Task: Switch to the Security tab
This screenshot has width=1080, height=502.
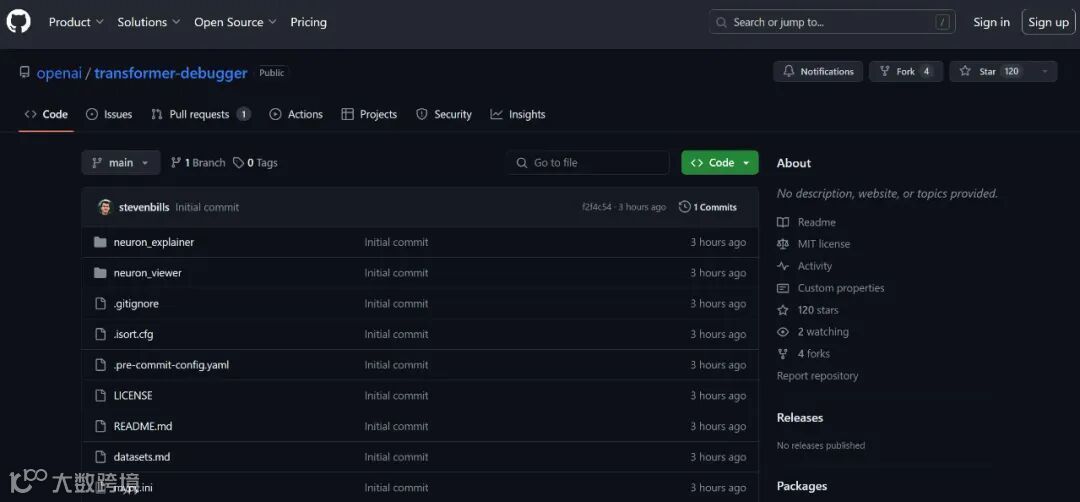Action: point(444,114)
